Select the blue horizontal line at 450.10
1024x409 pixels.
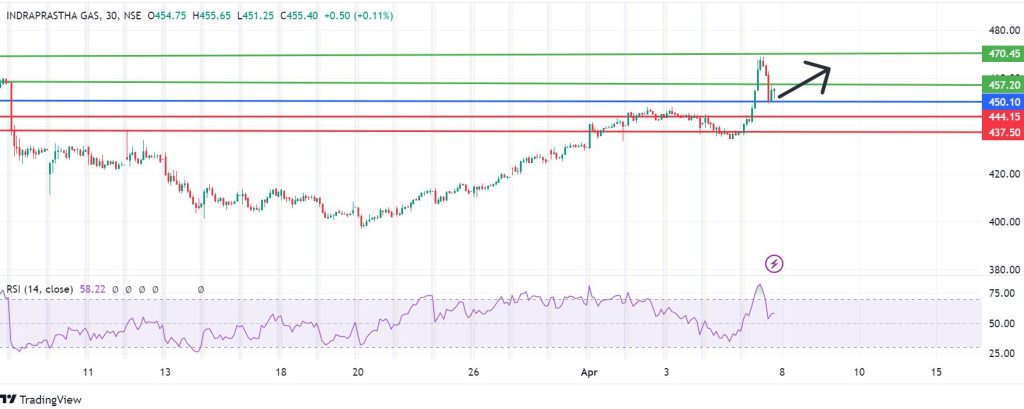(x=490, y=101)
